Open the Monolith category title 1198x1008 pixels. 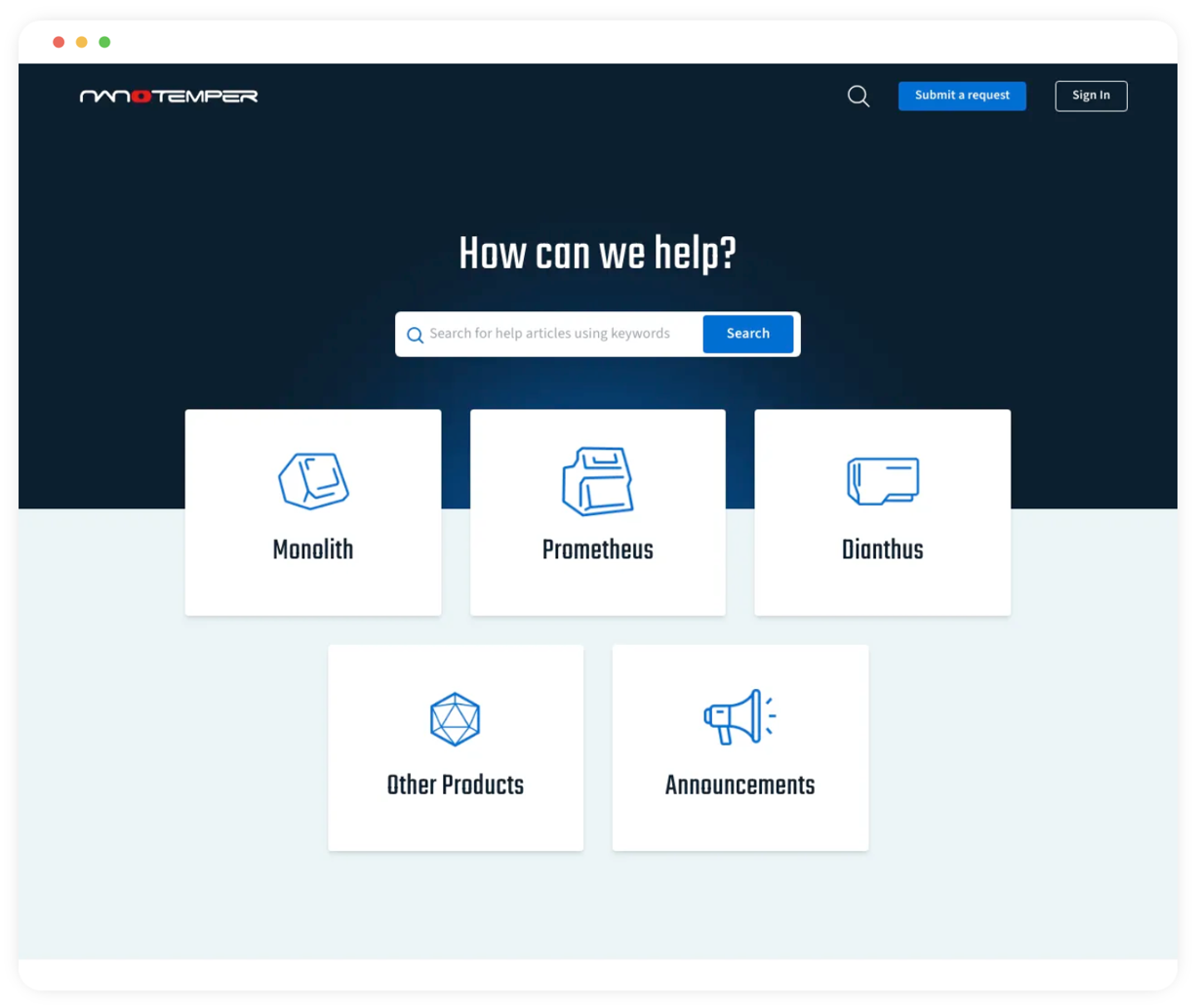(313, 549)
